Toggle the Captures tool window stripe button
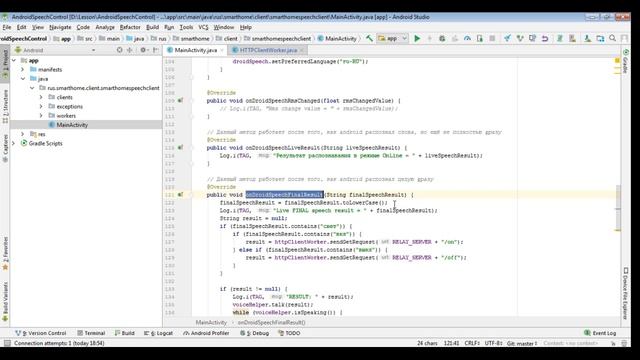The image size is (640, 360). pyautogui.click(x=5, y=148)
